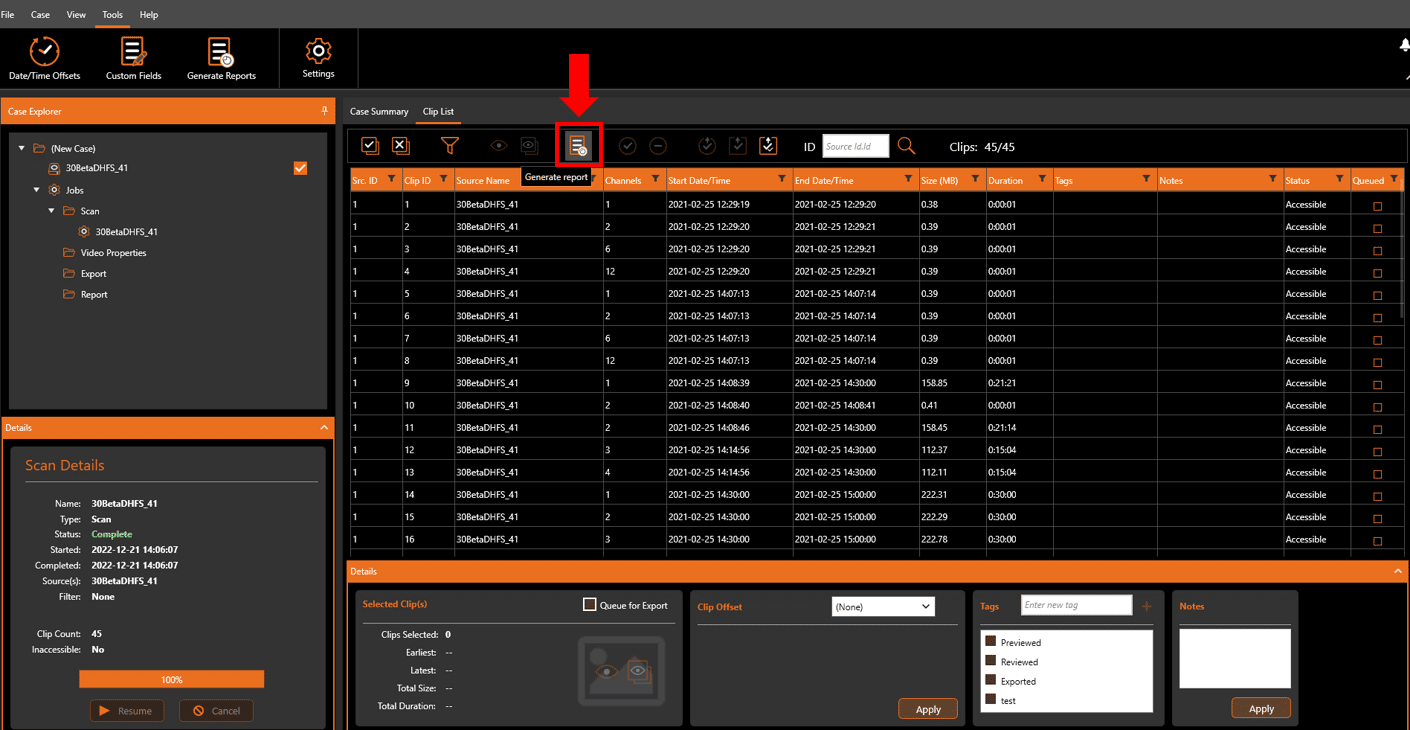Check the test tag box

991,700
